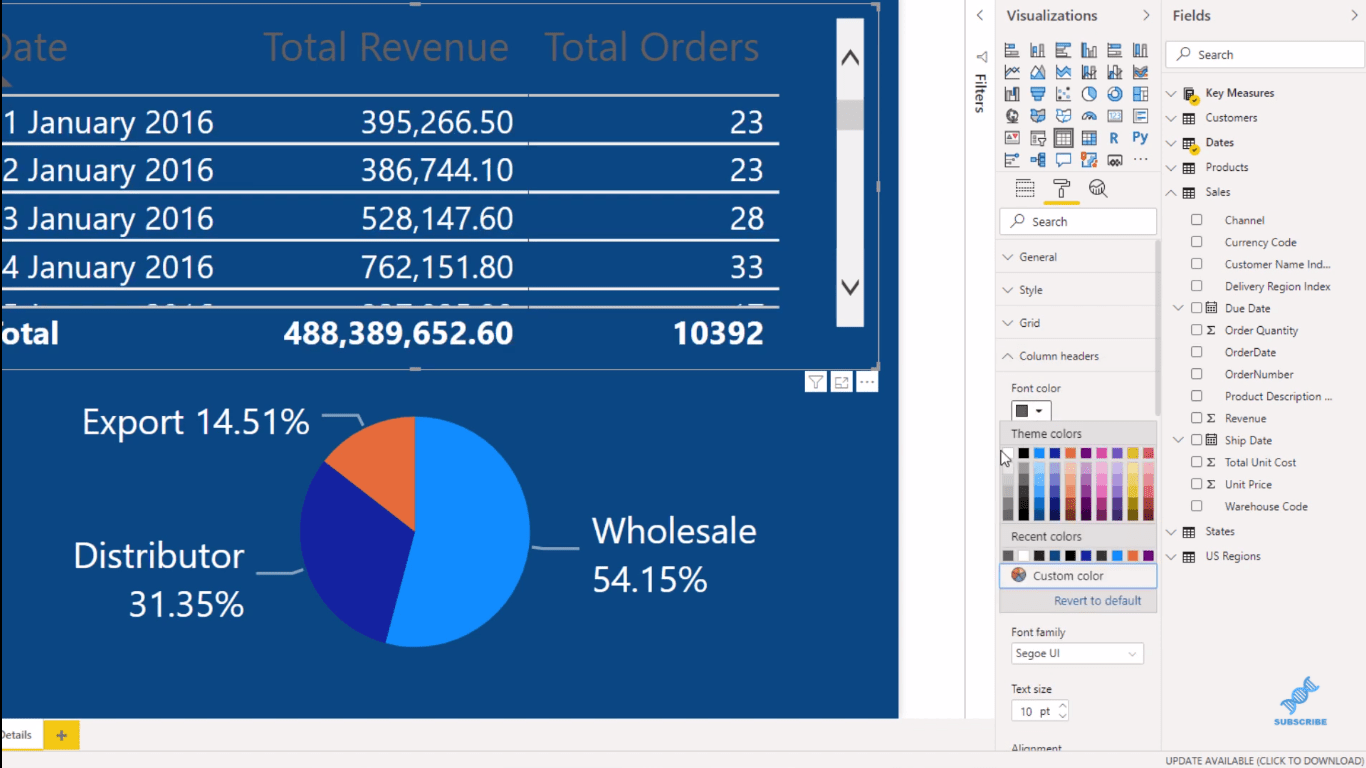Image resolution: width=1366 pixels, height=768 pixels.
Task: Check the Warehouse Code field
Action: [x=1196, y=506]
